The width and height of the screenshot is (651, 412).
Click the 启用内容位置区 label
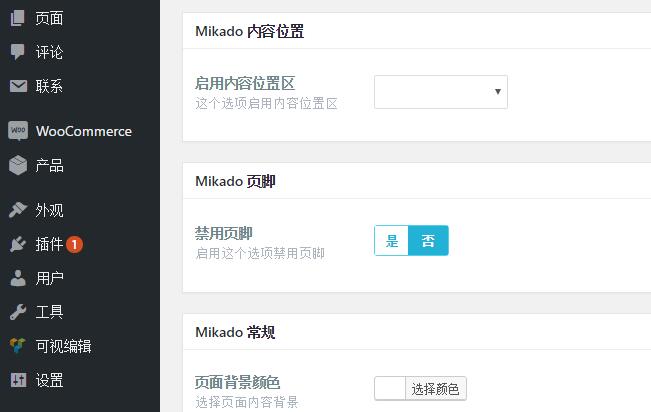pos(245,83)
